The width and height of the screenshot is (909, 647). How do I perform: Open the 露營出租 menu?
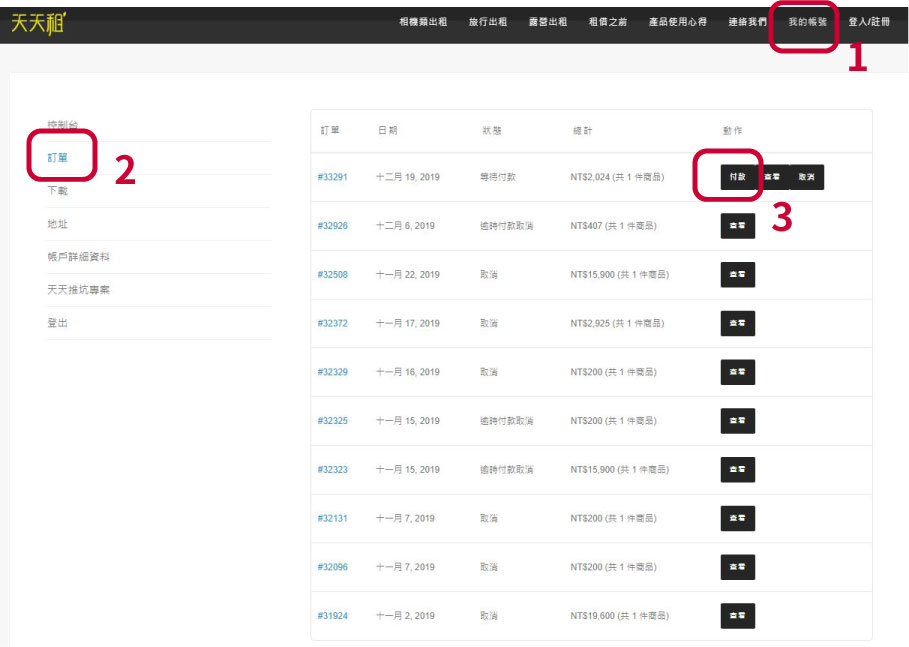(x=548, y=22)
